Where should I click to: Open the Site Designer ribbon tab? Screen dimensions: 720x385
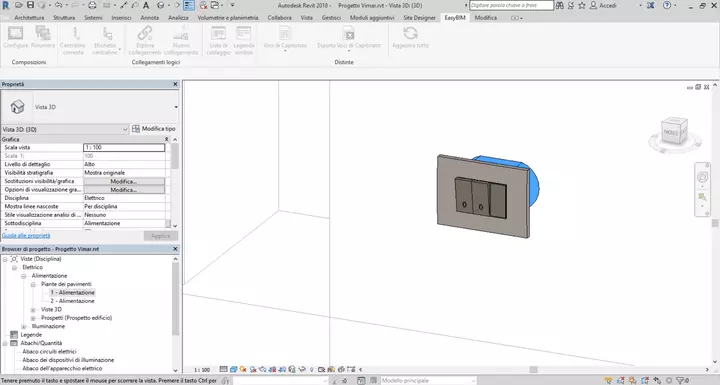419,17
